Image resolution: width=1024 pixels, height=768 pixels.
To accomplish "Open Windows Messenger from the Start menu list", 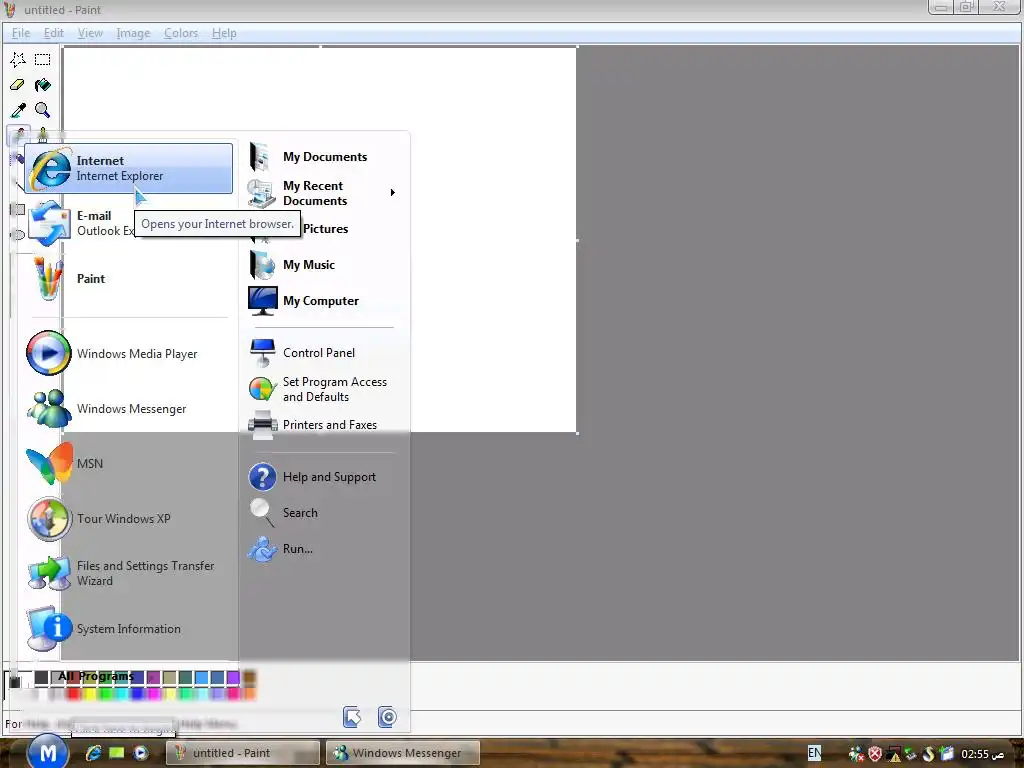I will (x=129, y=409).
